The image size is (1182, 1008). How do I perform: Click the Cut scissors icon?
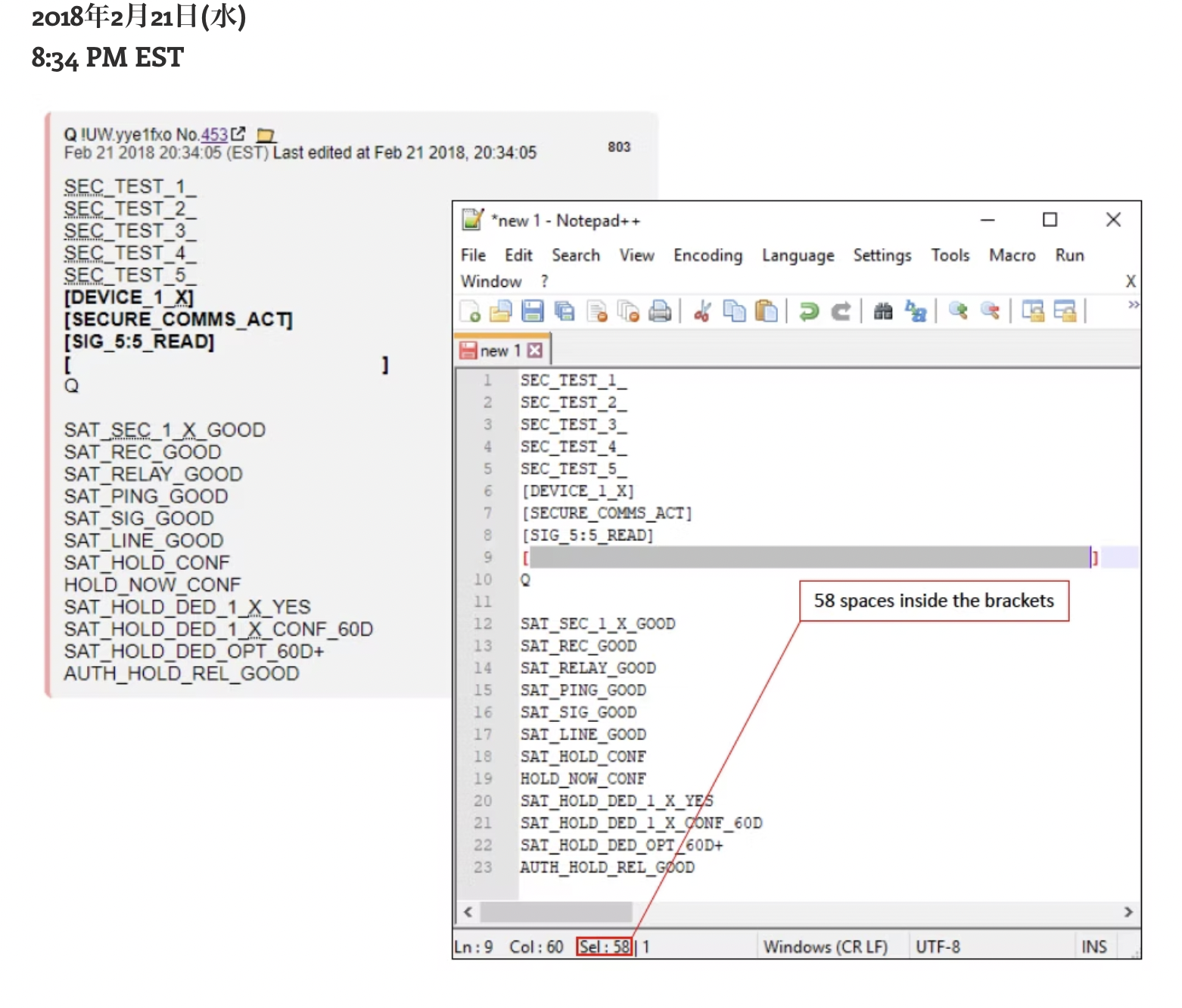(x=702, y=311)
